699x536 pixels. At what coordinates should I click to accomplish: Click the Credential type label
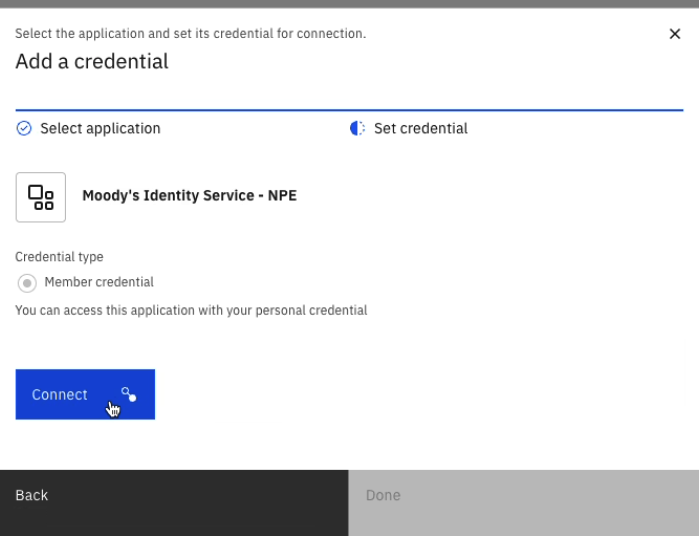pyautogui.click(x=59, y=257)
